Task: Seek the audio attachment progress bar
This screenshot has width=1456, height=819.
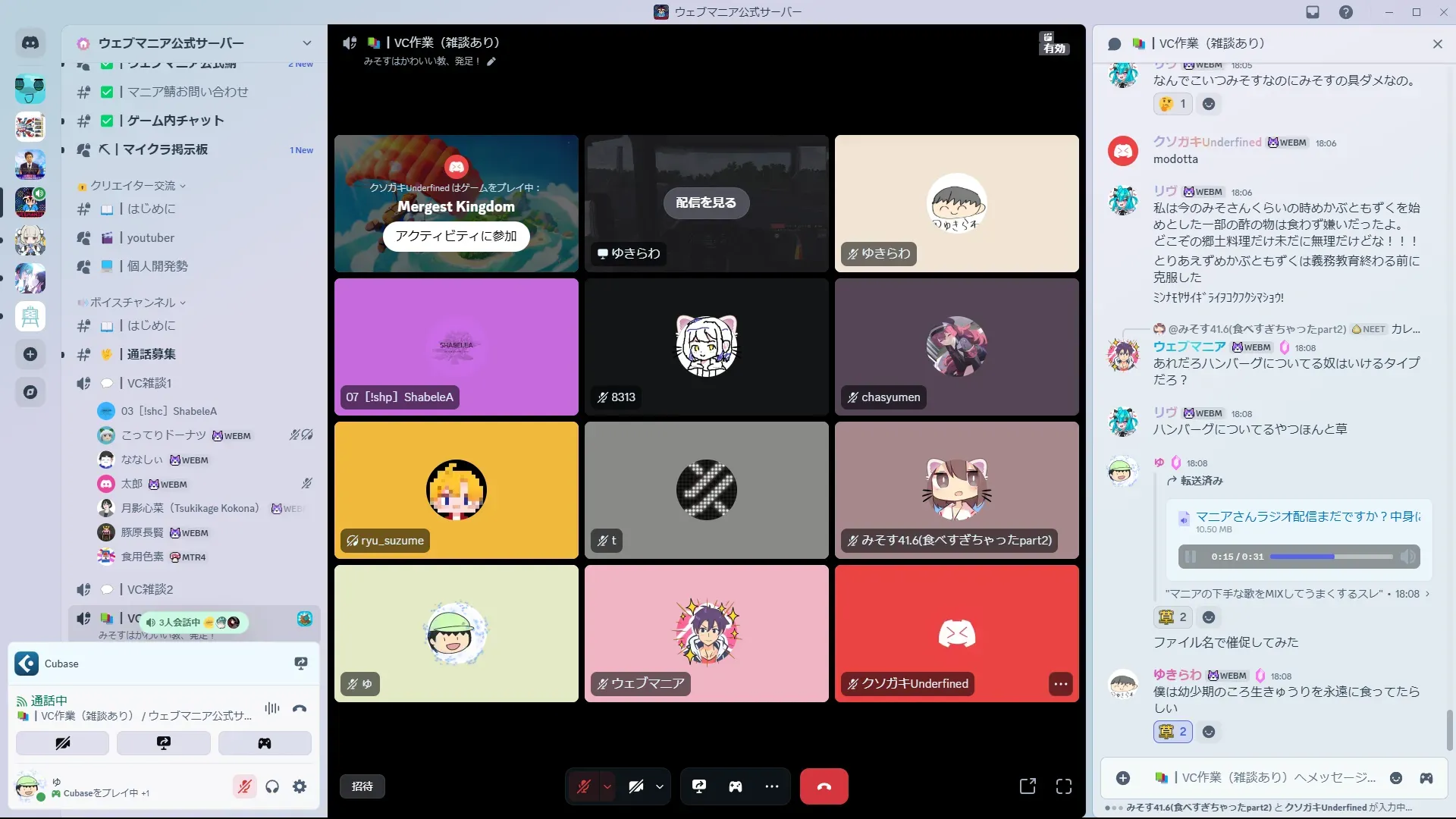Action: (1331, 557)
